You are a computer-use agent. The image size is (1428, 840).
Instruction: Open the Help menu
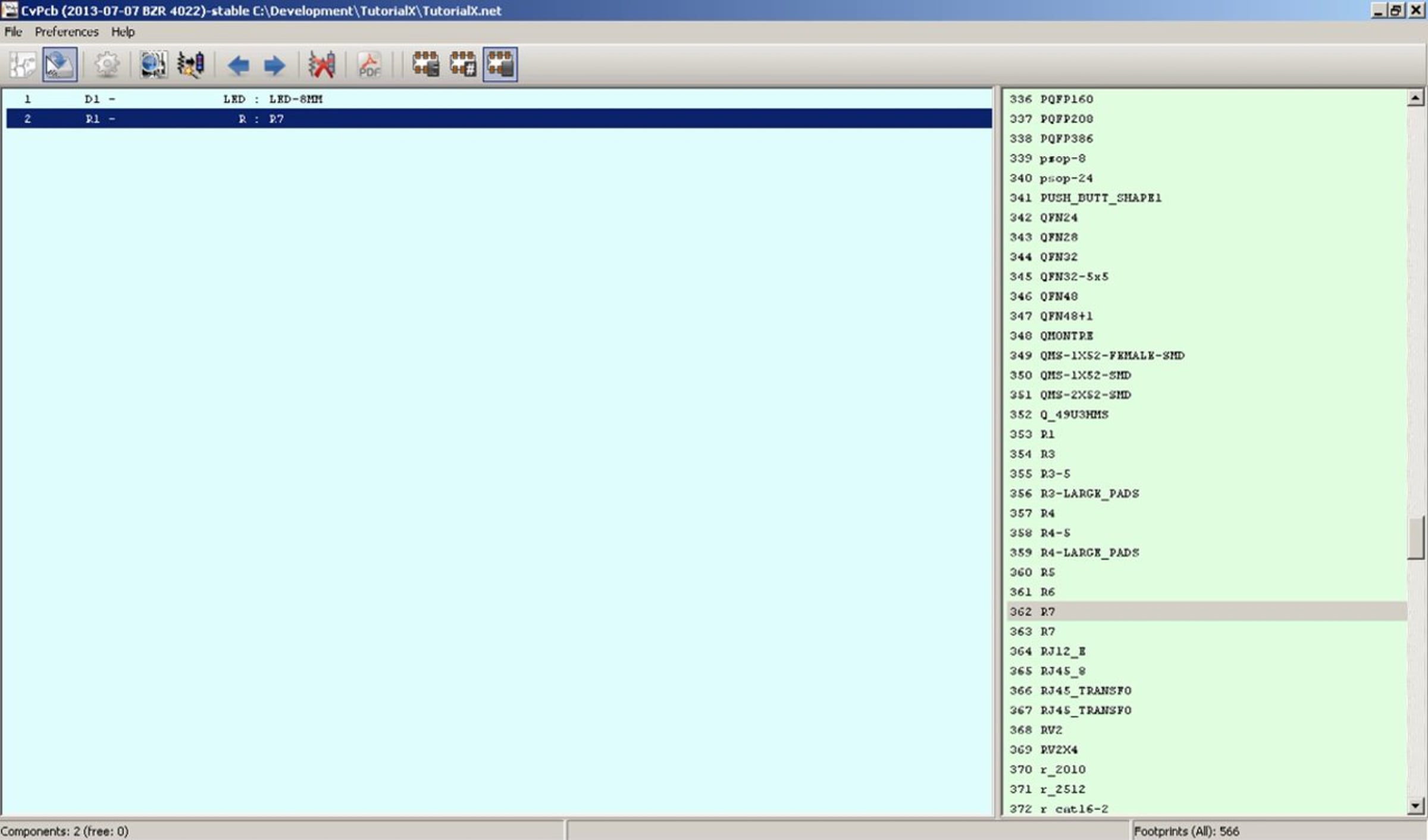click(123, 32)
